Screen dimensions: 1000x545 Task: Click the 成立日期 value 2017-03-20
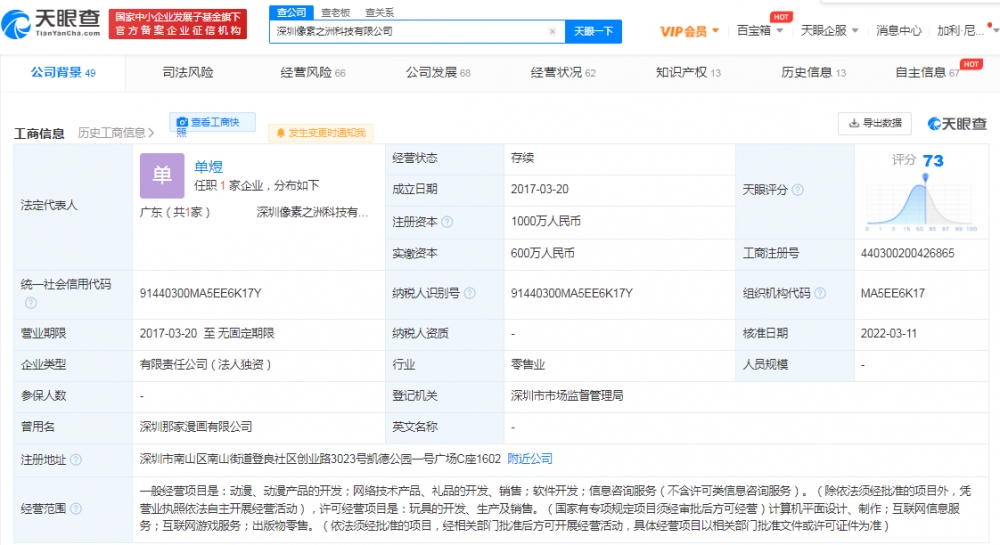pos(540,189)
